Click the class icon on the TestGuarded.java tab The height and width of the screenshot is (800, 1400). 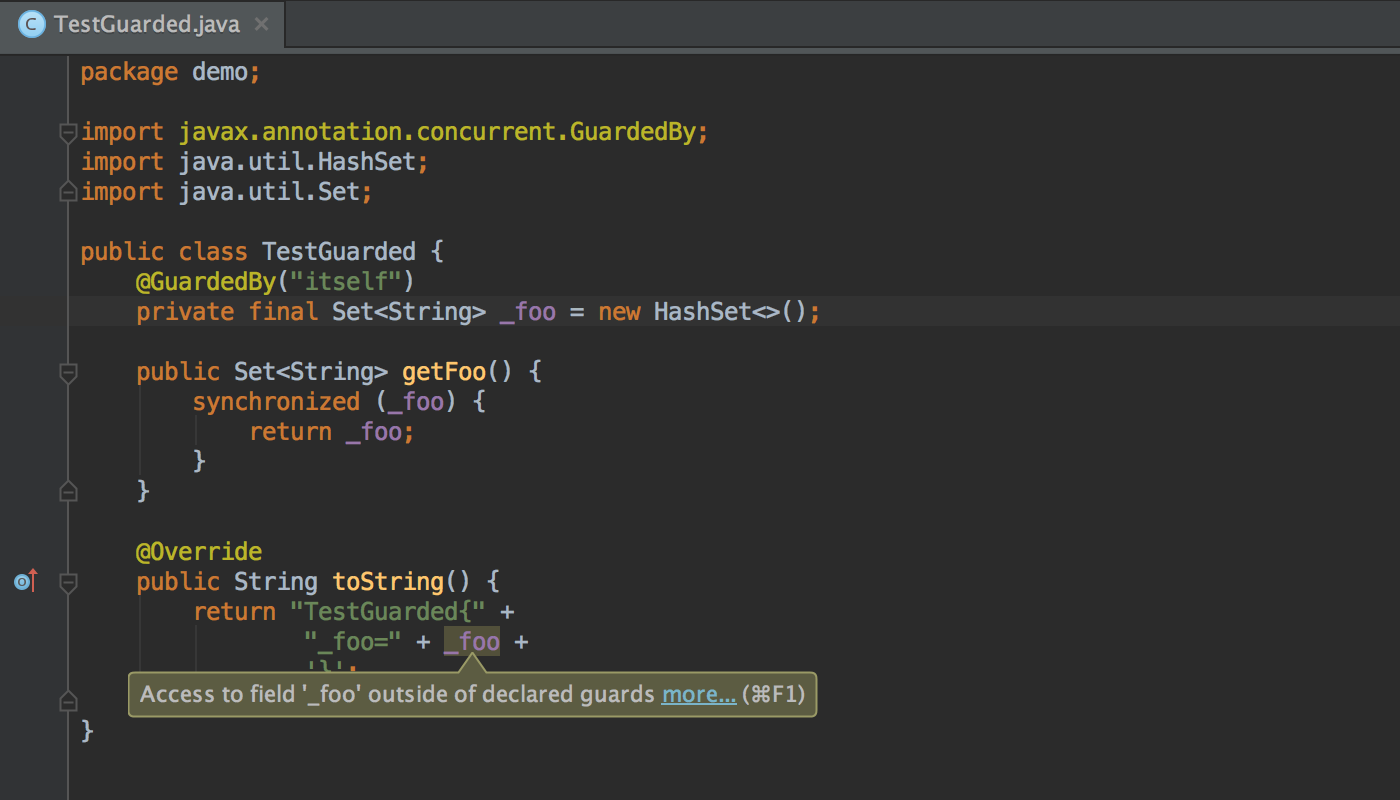30,22
